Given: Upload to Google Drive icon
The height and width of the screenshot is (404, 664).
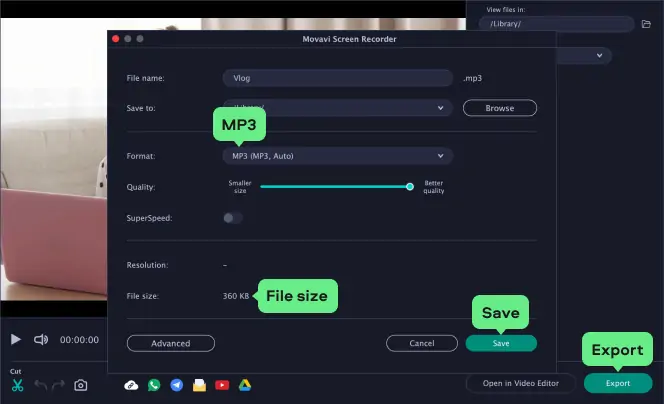Looking at the screenshot, I should 245,385.
